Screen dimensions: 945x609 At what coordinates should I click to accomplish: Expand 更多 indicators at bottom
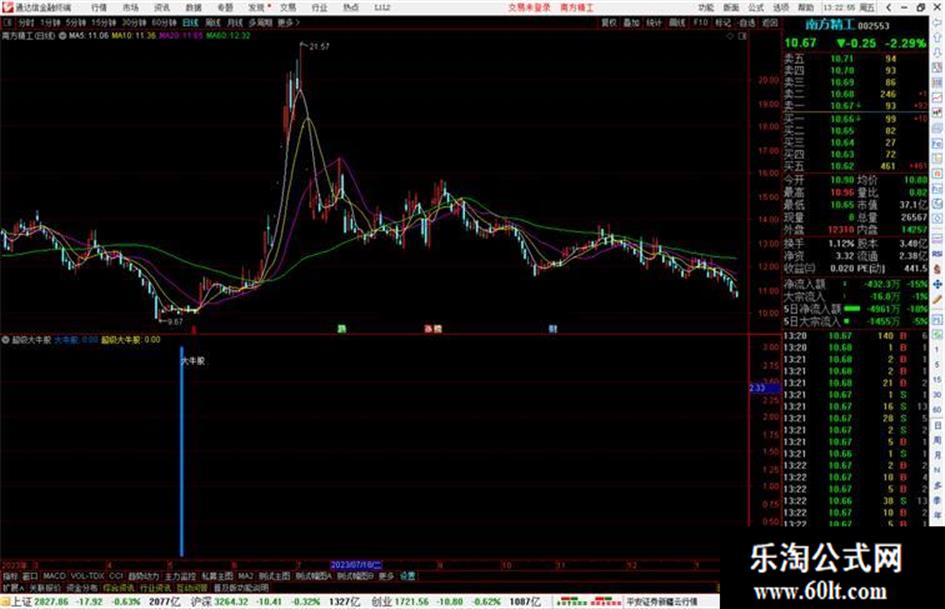[386, 576]
